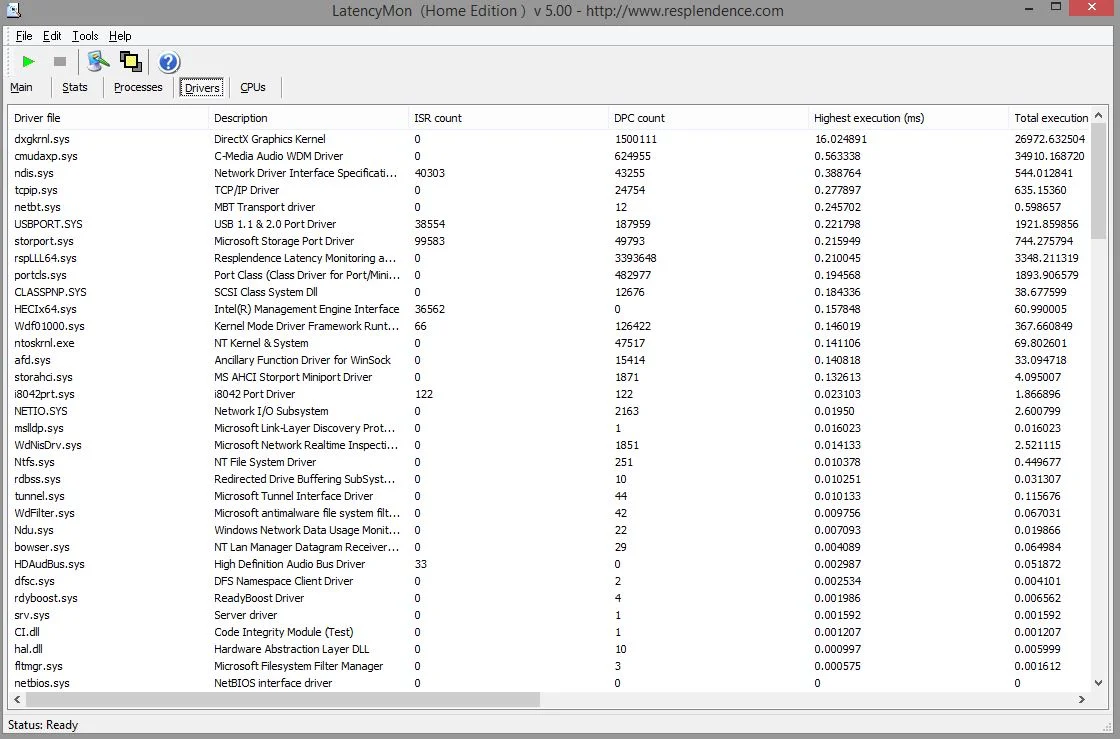Open the options icon in the toolbar
This screenshot has width=1120, height=739.
click(98, 62)
